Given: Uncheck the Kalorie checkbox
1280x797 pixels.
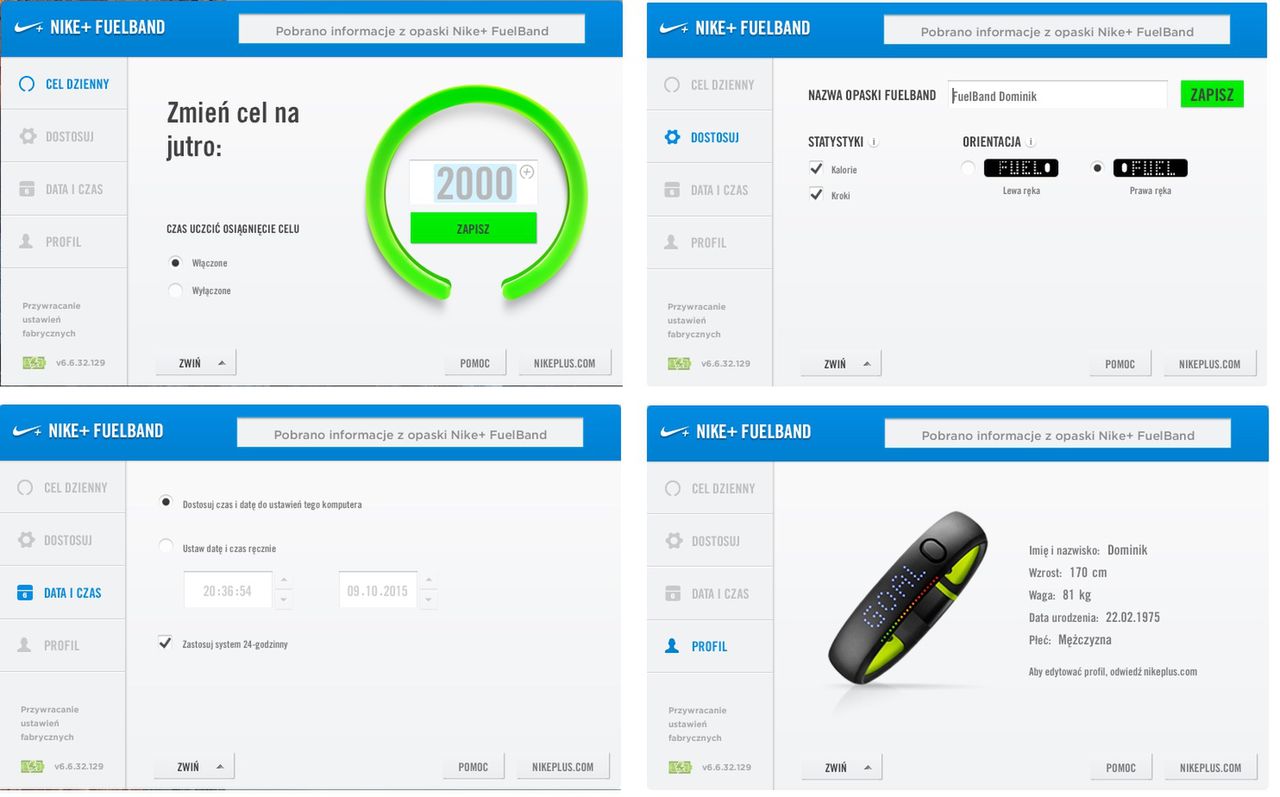Looking at the screenshot, I should click(816, 169).
